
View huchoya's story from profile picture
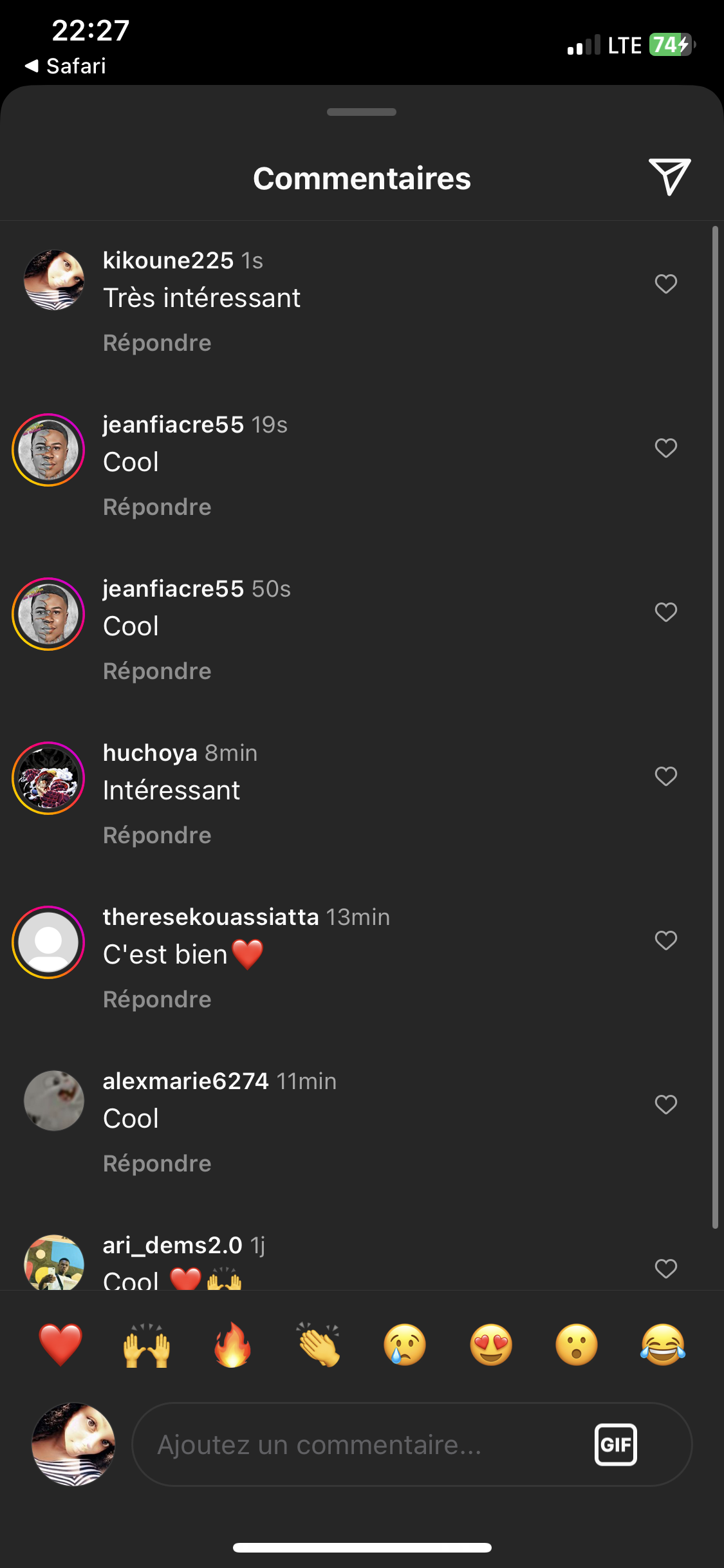(x=48, y=778)
